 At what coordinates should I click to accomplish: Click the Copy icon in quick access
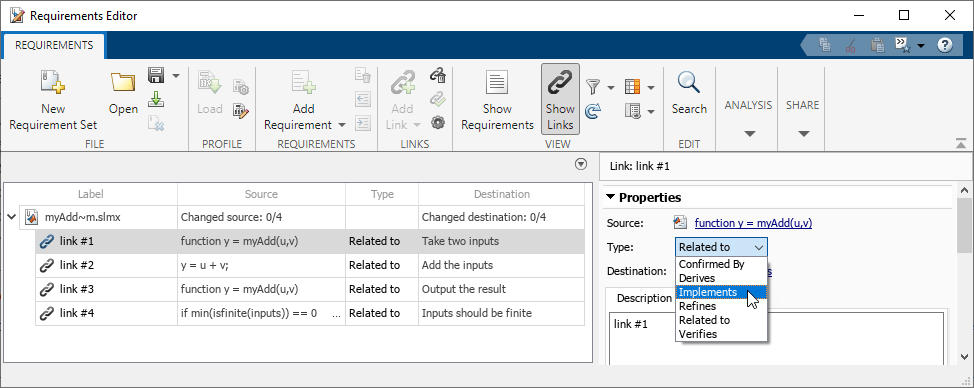tap(825, 45)
